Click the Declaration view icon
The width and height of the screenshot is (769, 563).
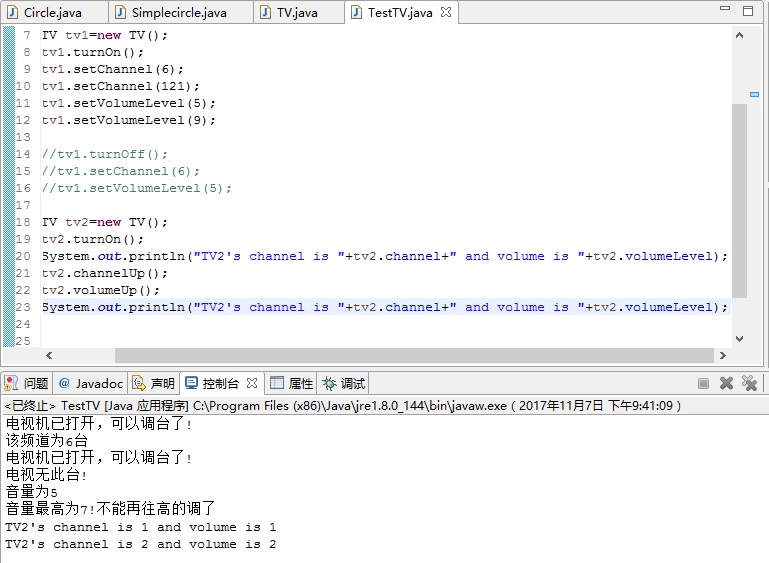[139, 383]
